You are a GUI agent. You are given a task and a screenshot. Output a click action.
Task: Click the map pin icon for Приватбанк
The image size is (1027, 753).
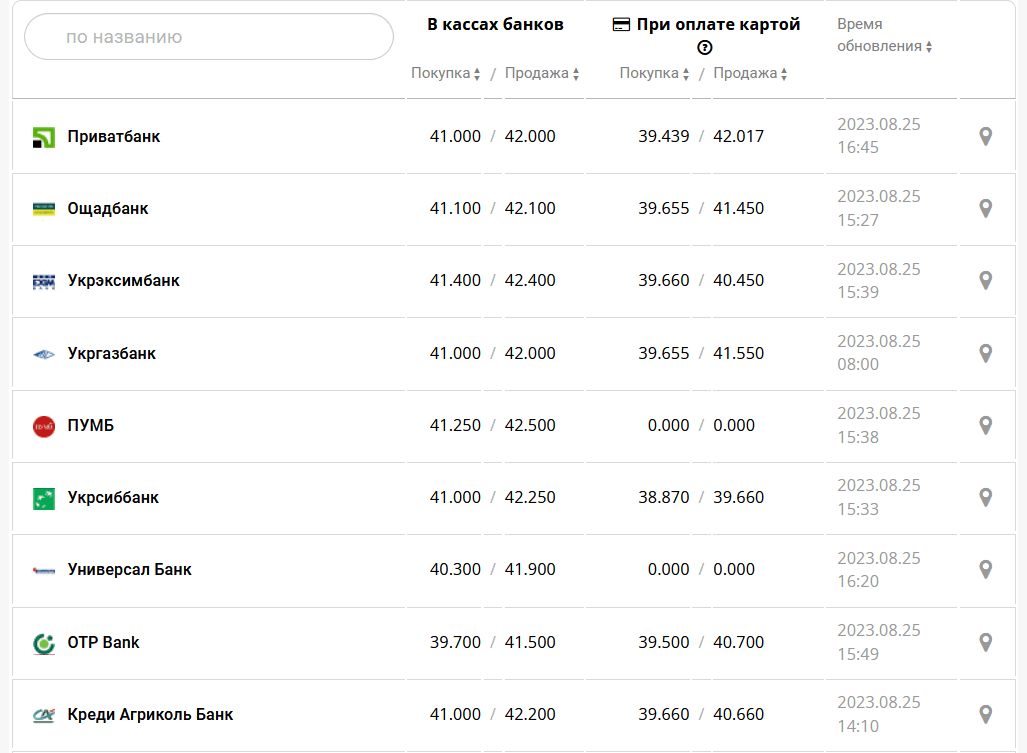pyautogui.click(x=985, y=136)
